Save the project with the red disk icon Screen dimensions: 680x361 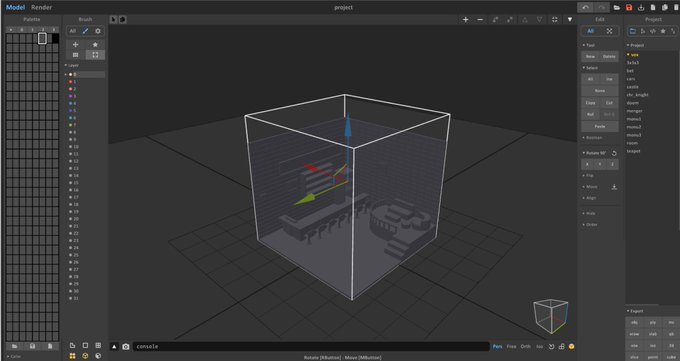click(629, 7)
